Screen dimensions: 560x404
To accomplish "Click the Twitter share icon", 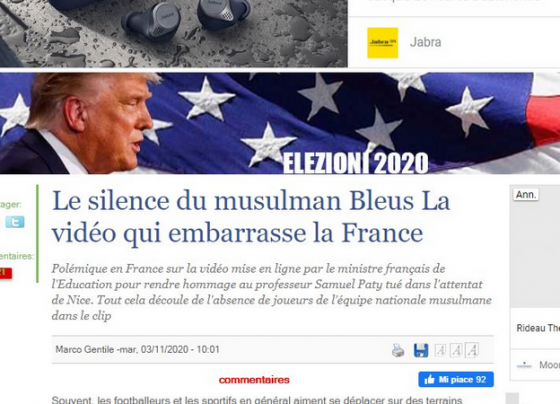I will click(x=15, y=222).
